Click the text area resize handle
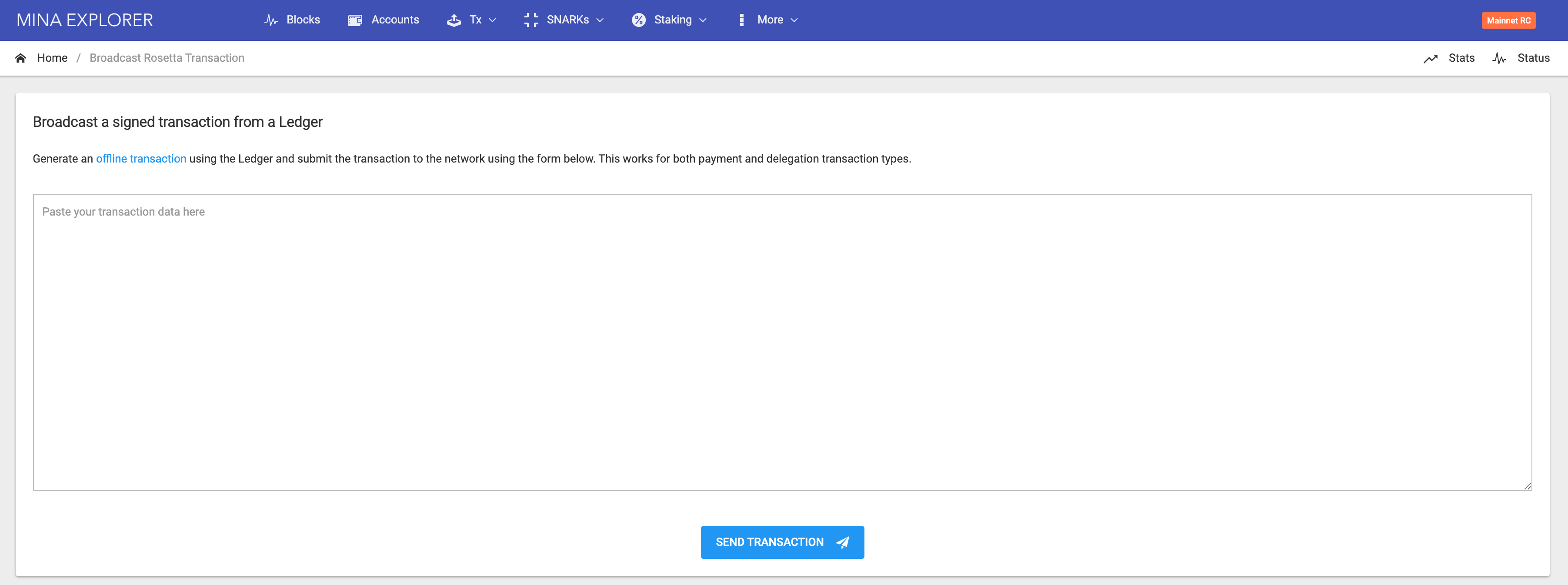This screenshot has height=585, width=1568. point(1527,486)
